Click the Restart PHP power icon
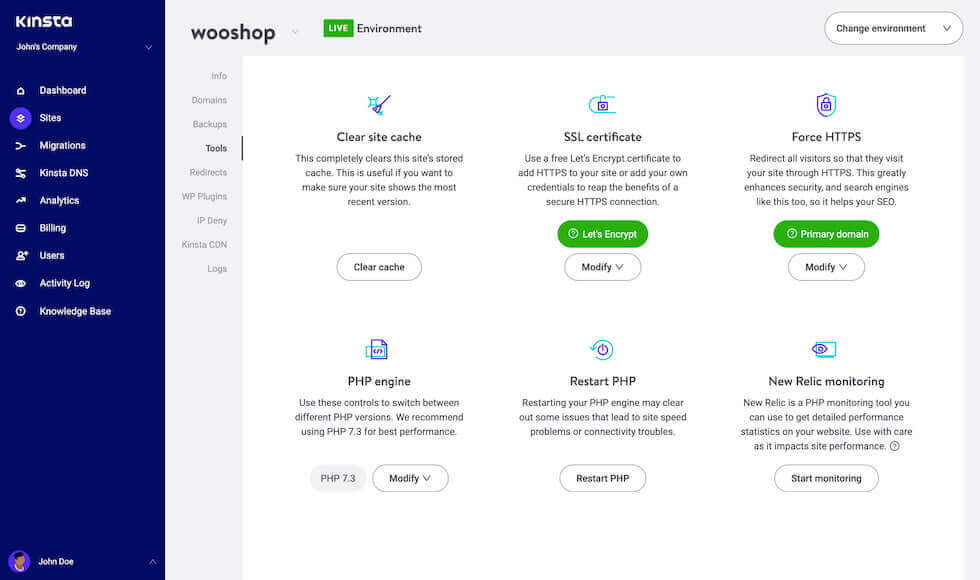 602,349
